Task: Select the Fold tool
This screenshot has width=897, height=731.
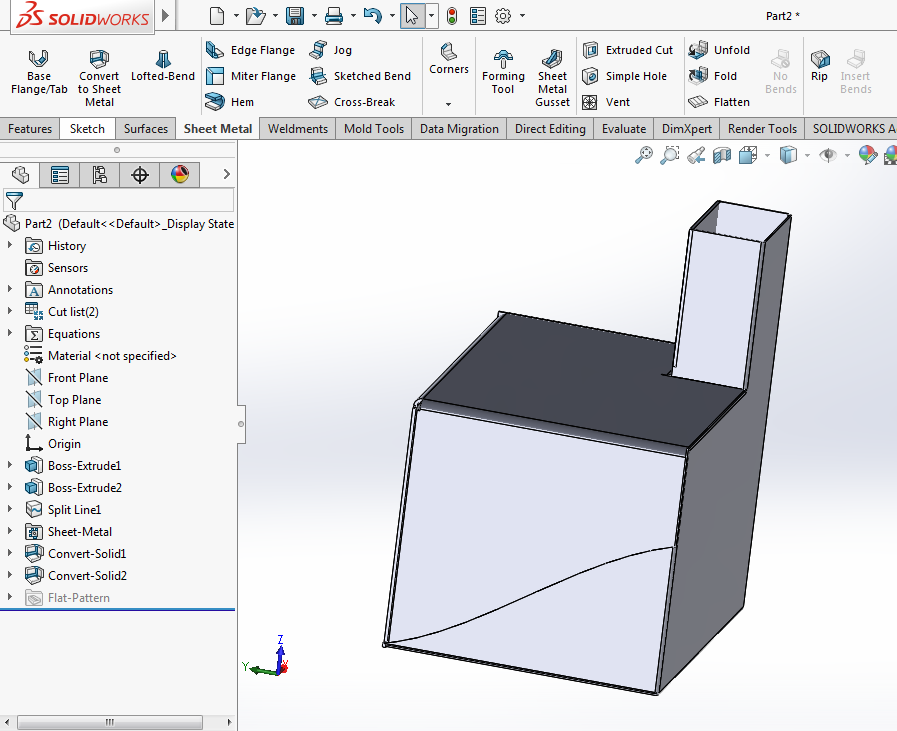Action: tap(713, 76)
